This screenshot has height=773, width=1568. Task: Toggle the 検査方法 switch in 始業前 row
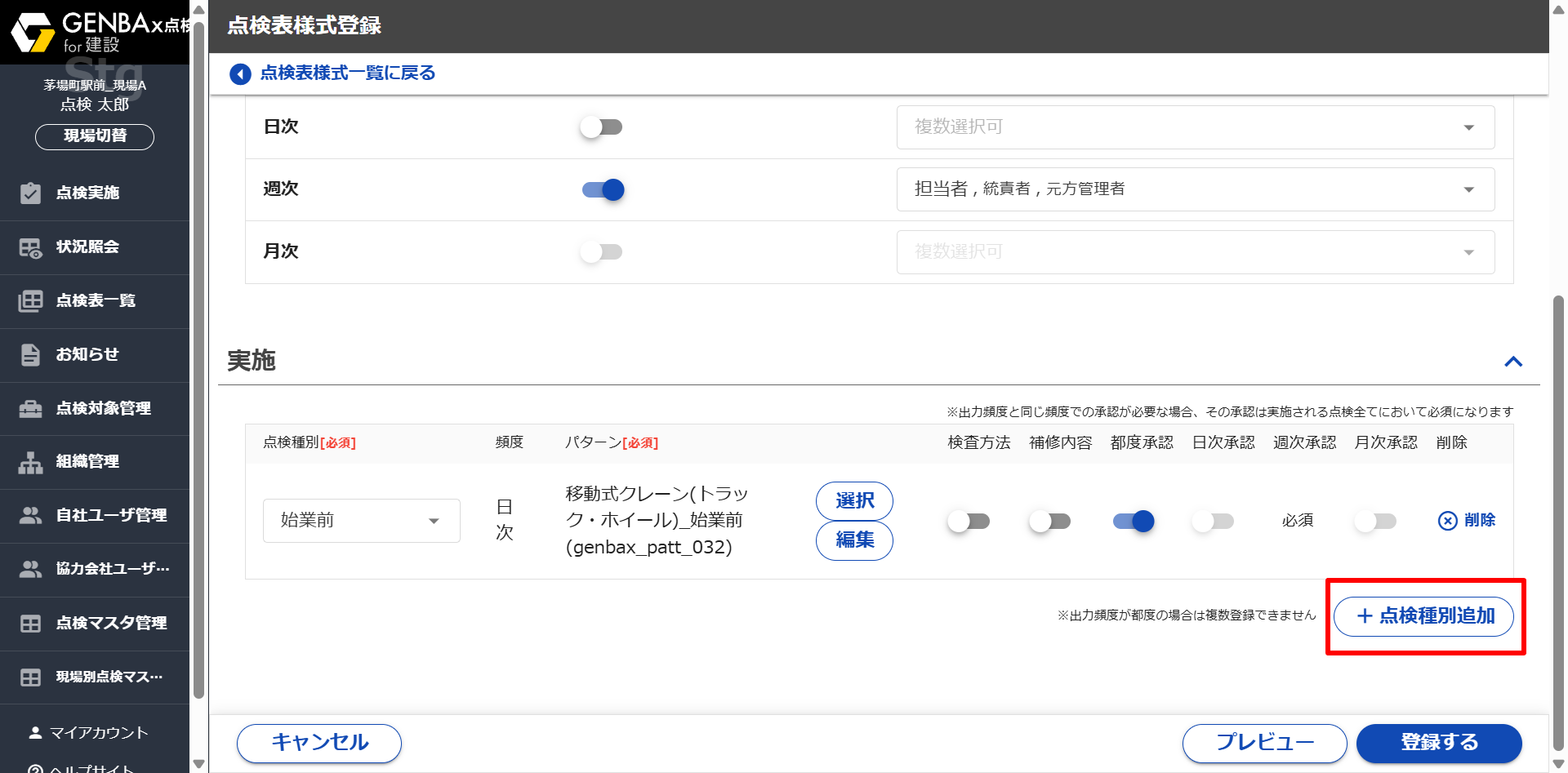[x=969, y=521]
